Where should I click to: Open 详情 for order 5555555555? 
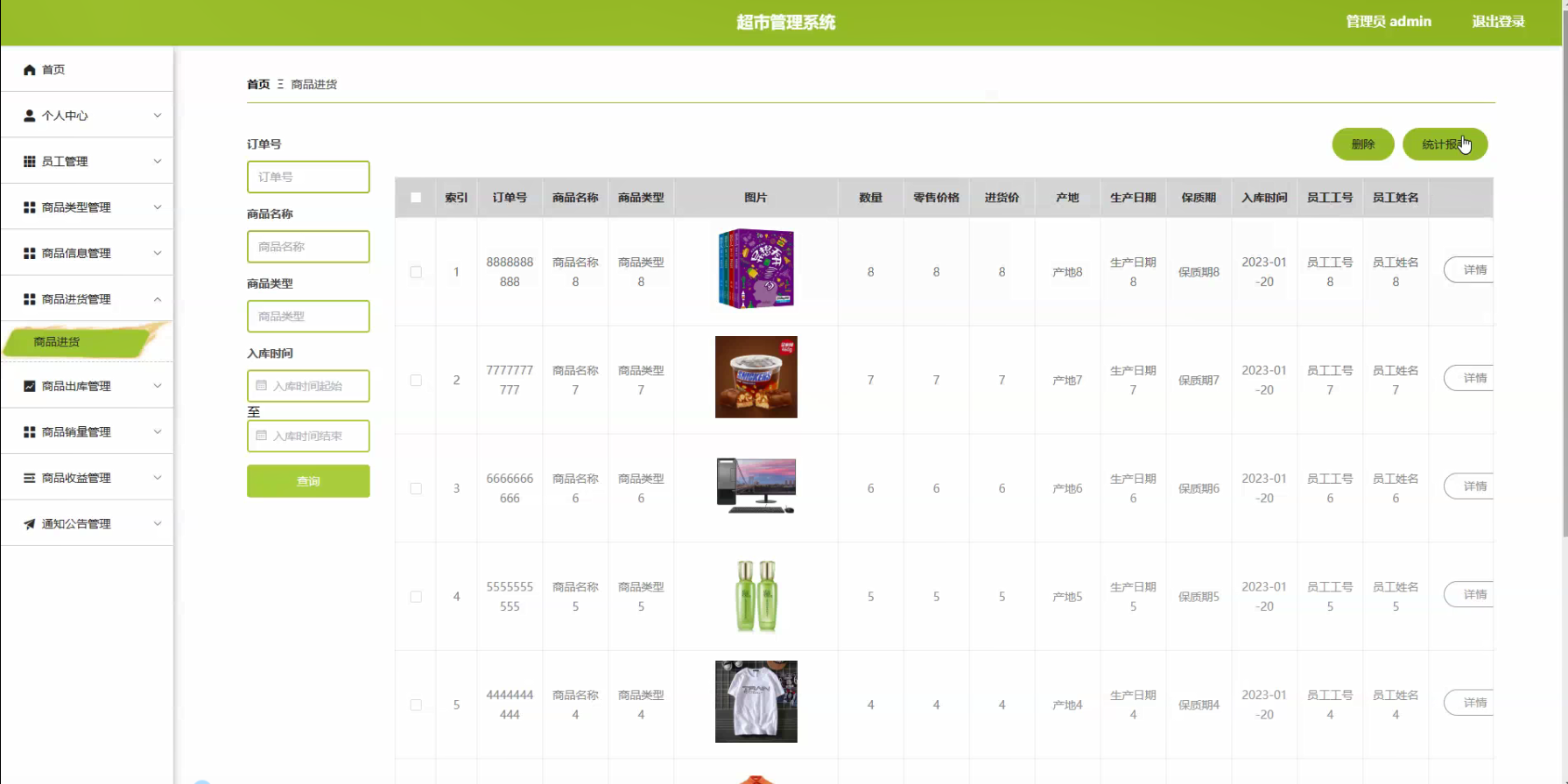tap(1469, 595)
